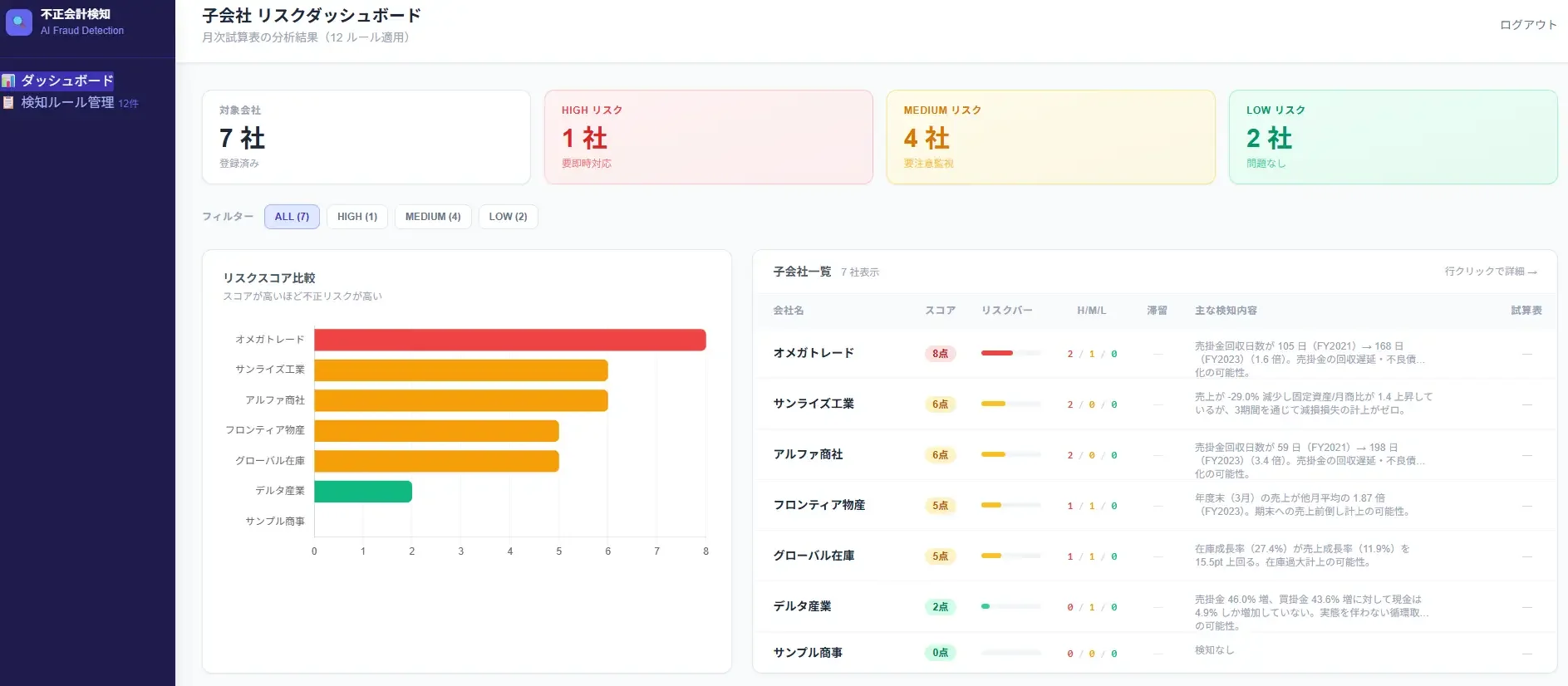Click the リスクスコア比較 chart heading
The width and height of the screenshot is (1568, 686).
pos(269,278)
